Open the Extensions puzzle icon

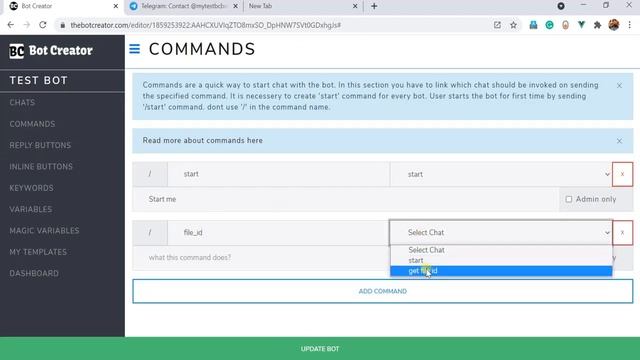pyautogui.click(x=598, y=25)
